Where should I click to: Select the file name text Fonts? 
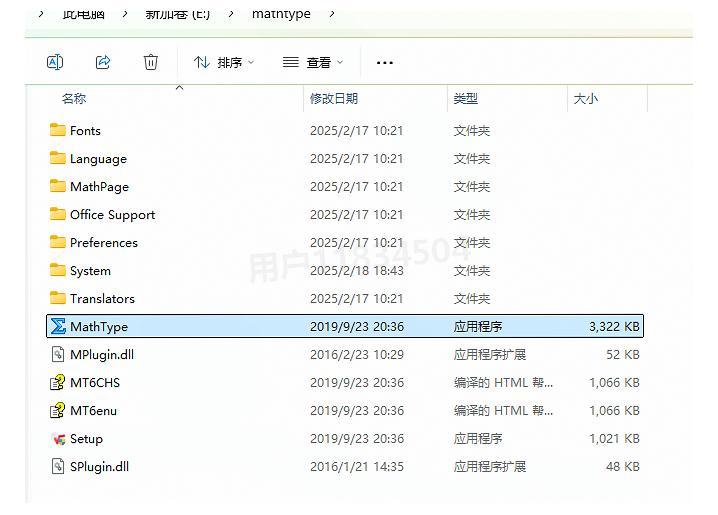coord(85,131)
